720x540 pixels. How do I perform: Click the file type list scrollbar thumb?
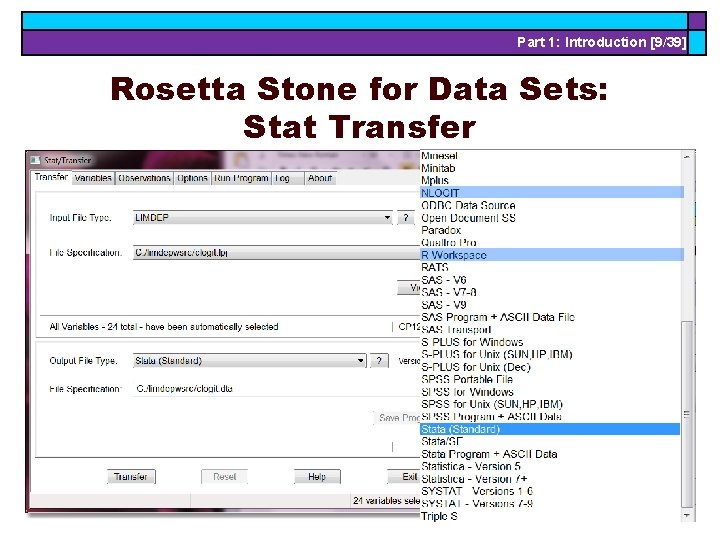point(687,415)
